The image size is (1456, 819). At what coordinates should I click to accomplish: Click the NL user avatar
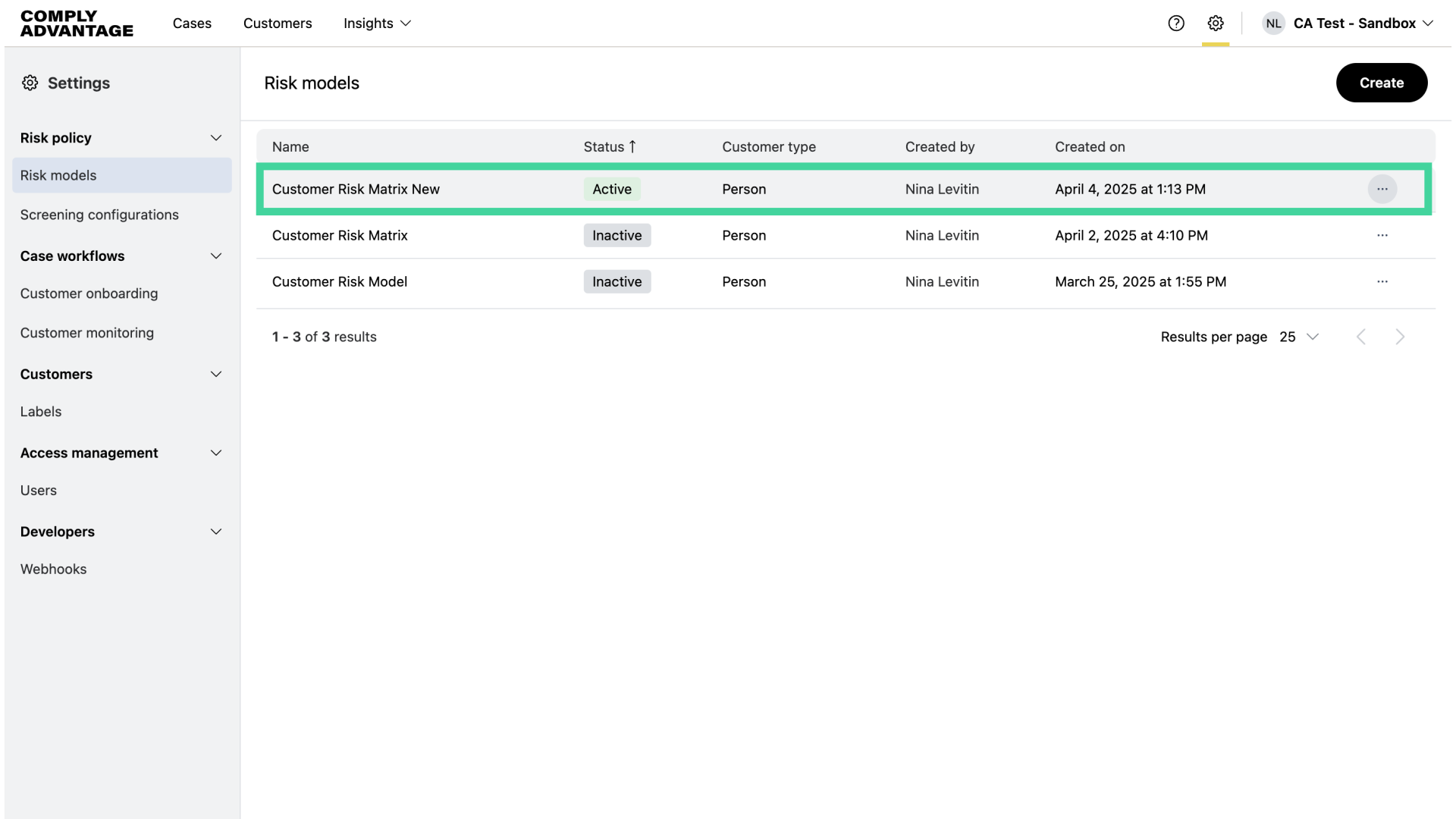click(1273, 24)
